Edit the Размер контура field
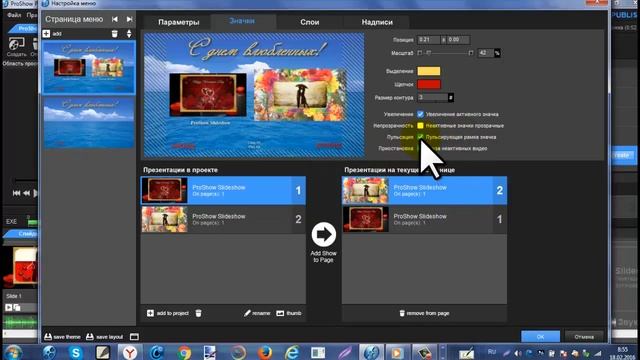The image size is (640, 360). click(433, 98)
